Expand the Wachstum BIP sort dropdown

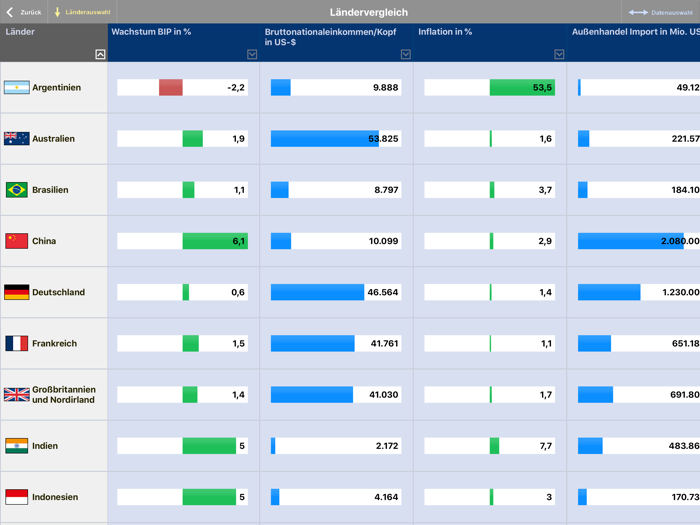point(252,54)
